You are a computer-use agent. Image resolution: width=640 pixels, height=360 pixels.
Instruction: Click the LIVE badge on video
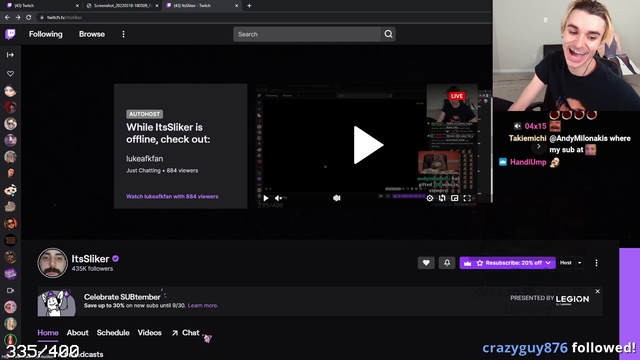[456, 96]
